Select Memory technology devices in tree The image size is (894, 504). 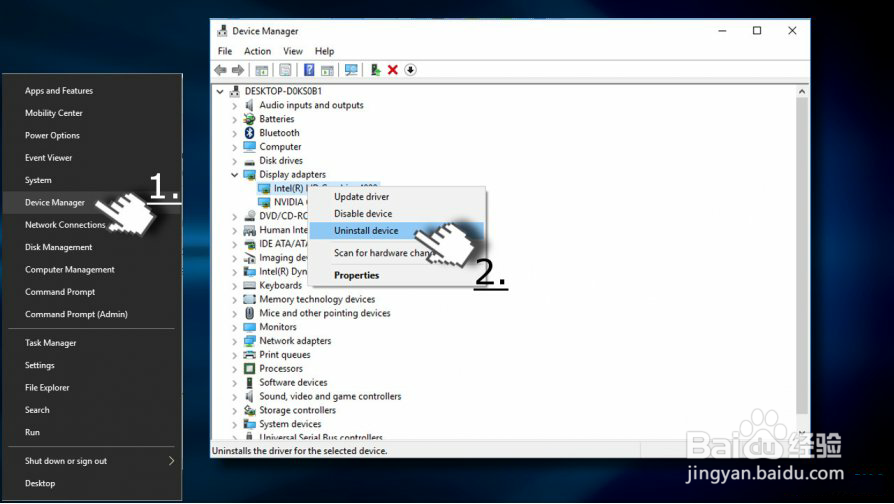(317, 299)
